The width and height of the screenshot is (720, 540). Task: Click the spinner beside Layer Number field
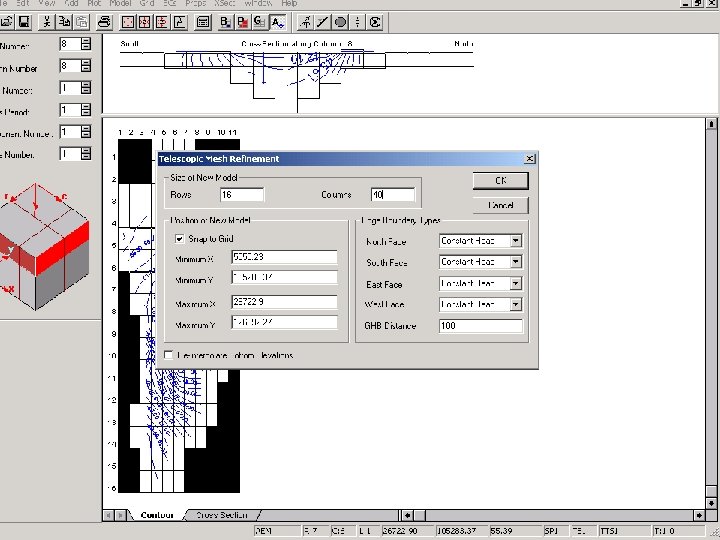pyautogui.click(x=86, y=88)
